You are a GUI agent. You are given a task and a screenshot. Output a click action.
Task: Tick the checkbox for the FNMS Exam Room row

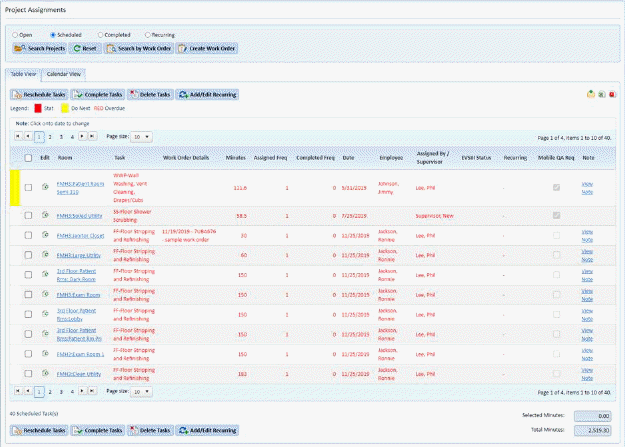tap(28, 294)
